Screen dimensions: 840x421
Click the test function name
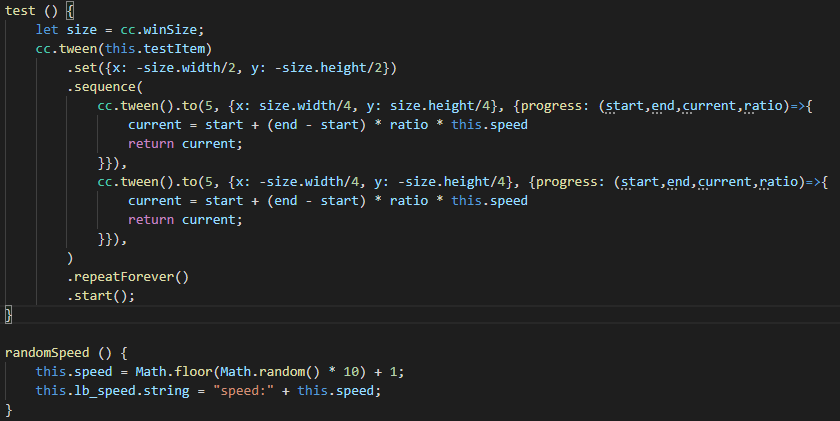pos(20,11)
